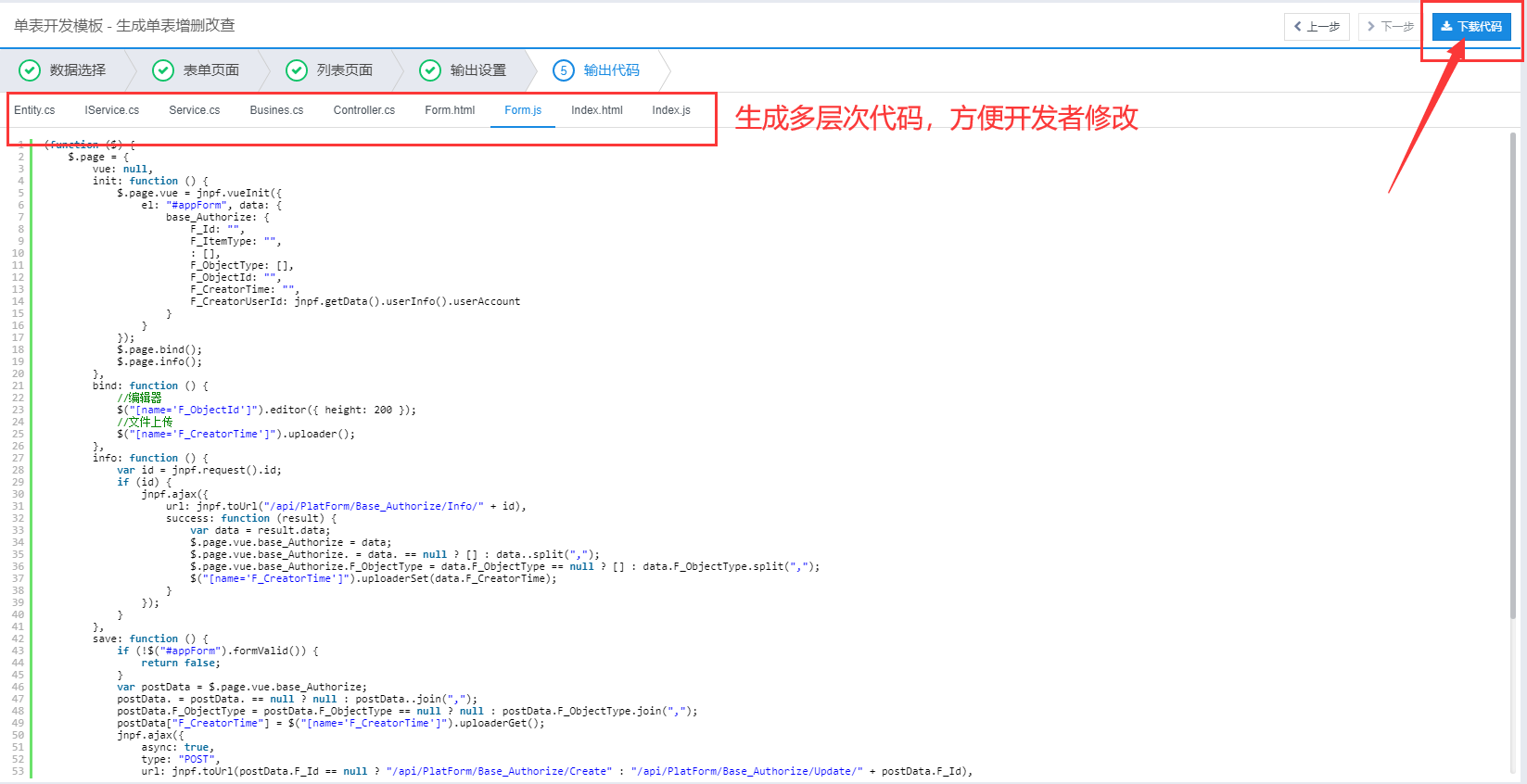Select the 输出代码 step label
Viewport: 1527px width, 784px height.
pyautogui.click(x=612, y=70)
